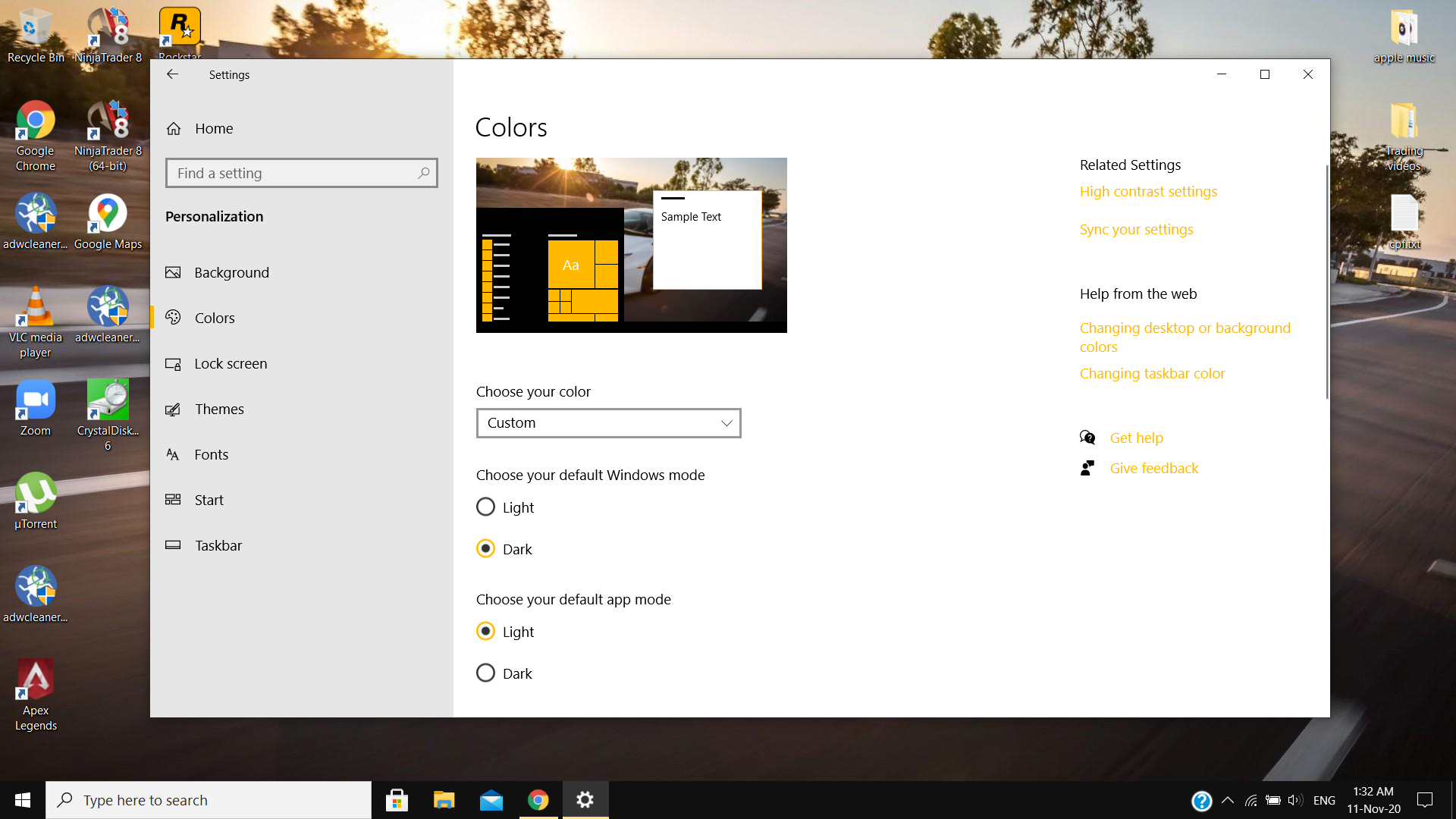The width and height of the screenshot is (1456, 819).
Task: Select Light for default Windows mode
Action: click(505, 507)
